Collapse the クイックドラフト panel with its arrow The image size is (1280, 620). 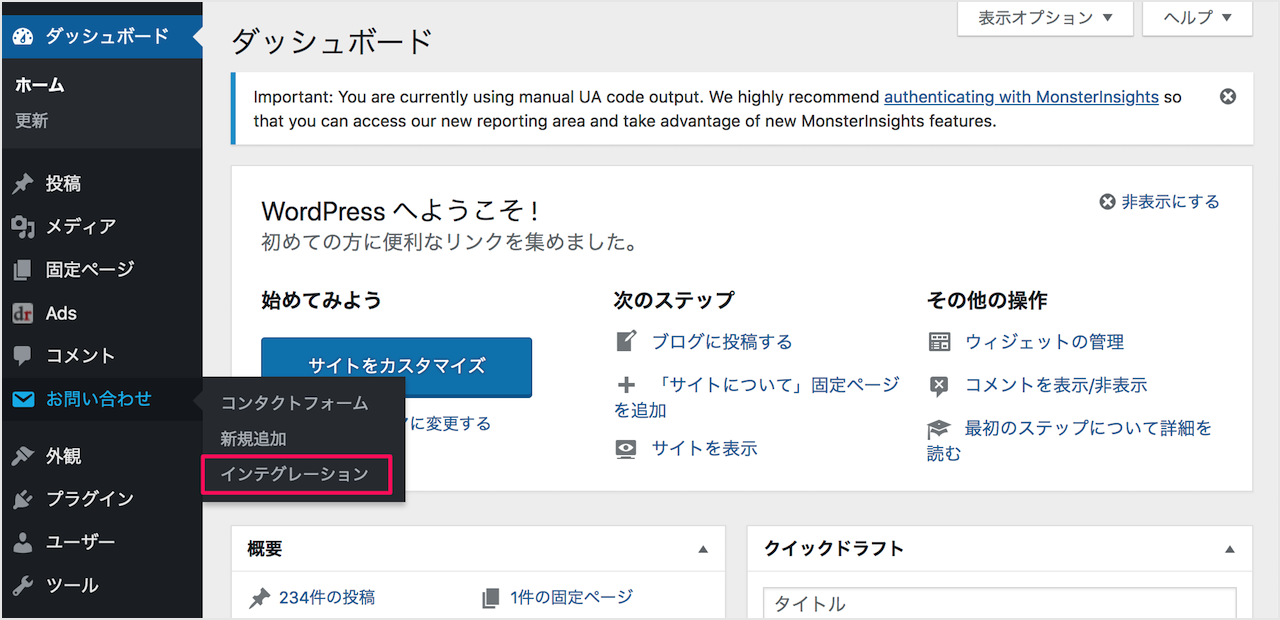[1229, 549]
